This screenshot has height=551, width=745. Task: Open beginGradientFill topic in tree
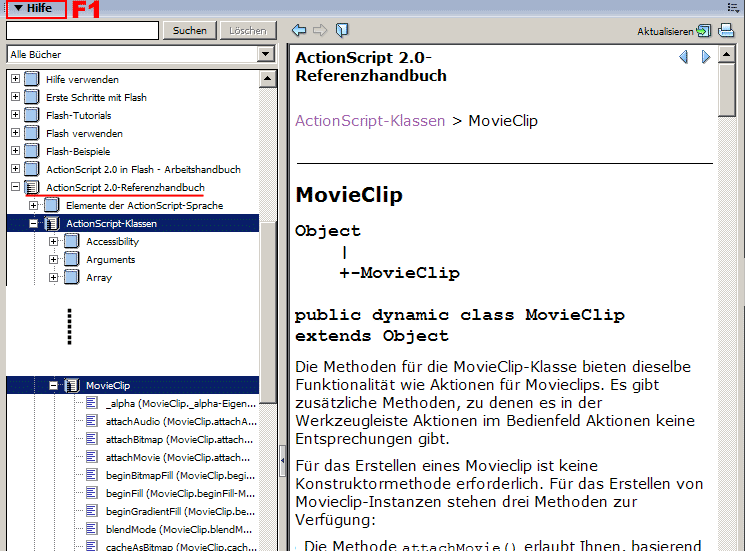(x=180, y=512)
